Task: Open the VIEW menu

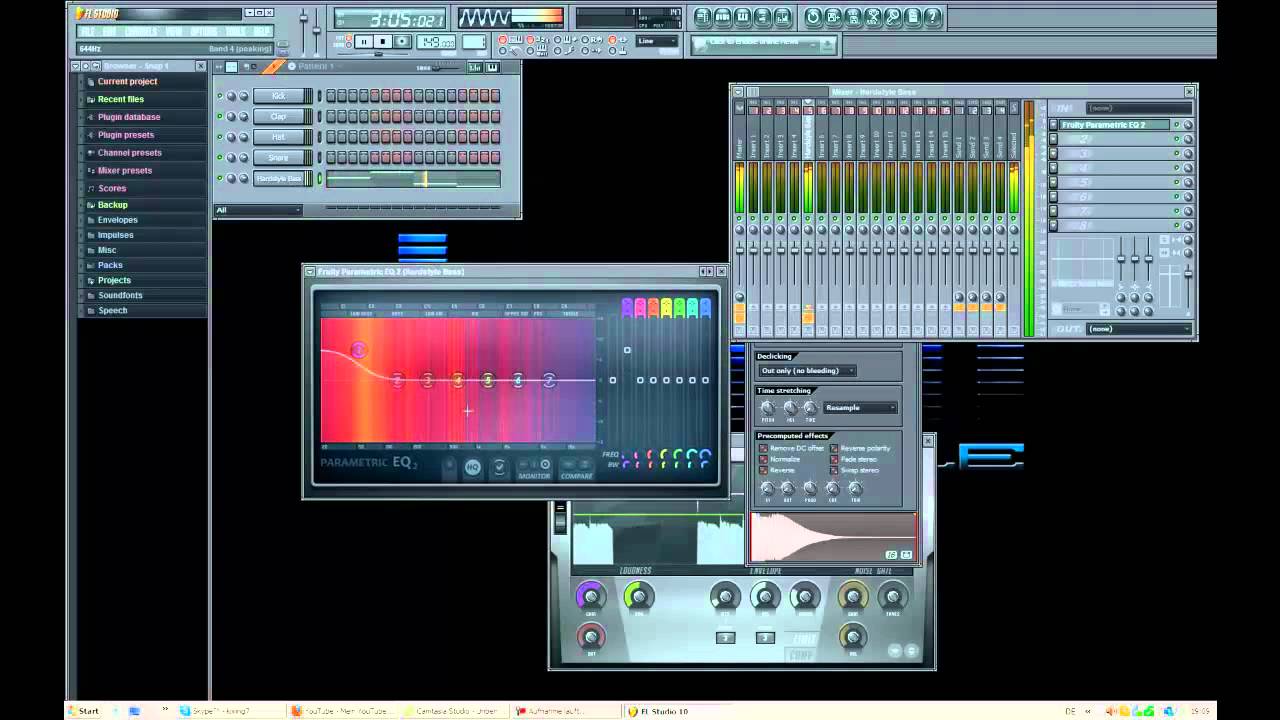Action: 175,31
